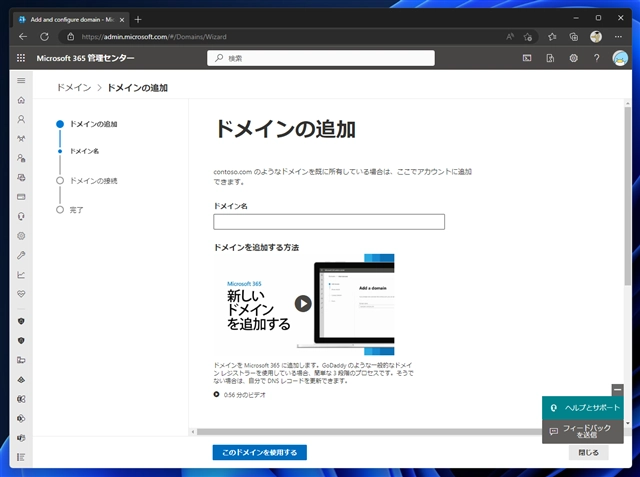The height and width of the screenshot is (477, 640).
Task: Open browser Collections icon
Action: 574,37
